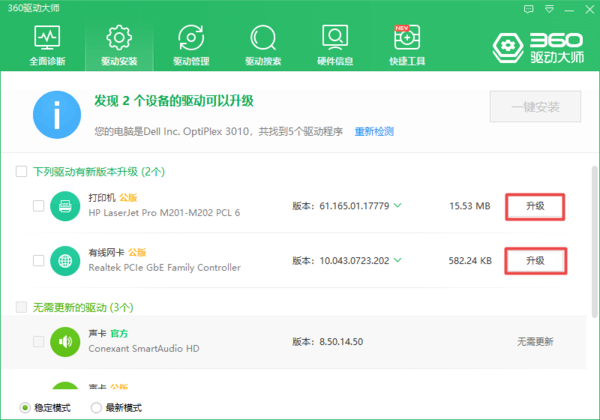Switch to the 驱动安装 tab
The width and height of the screenshot is (600, 420).
point(119,46)
